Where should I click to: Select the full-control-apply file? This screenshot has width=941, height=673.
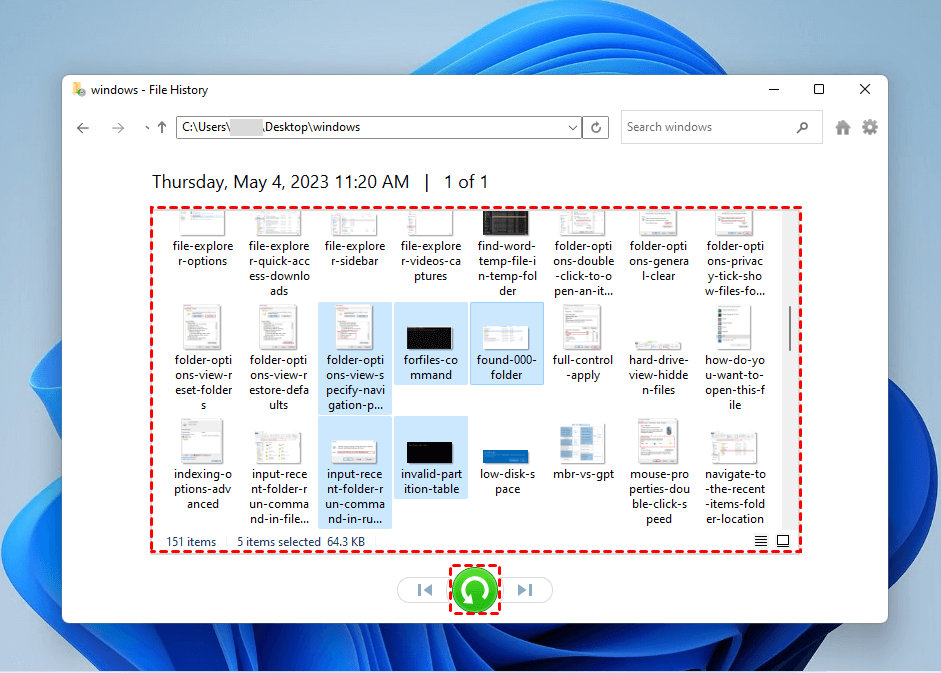coord(583,343)
